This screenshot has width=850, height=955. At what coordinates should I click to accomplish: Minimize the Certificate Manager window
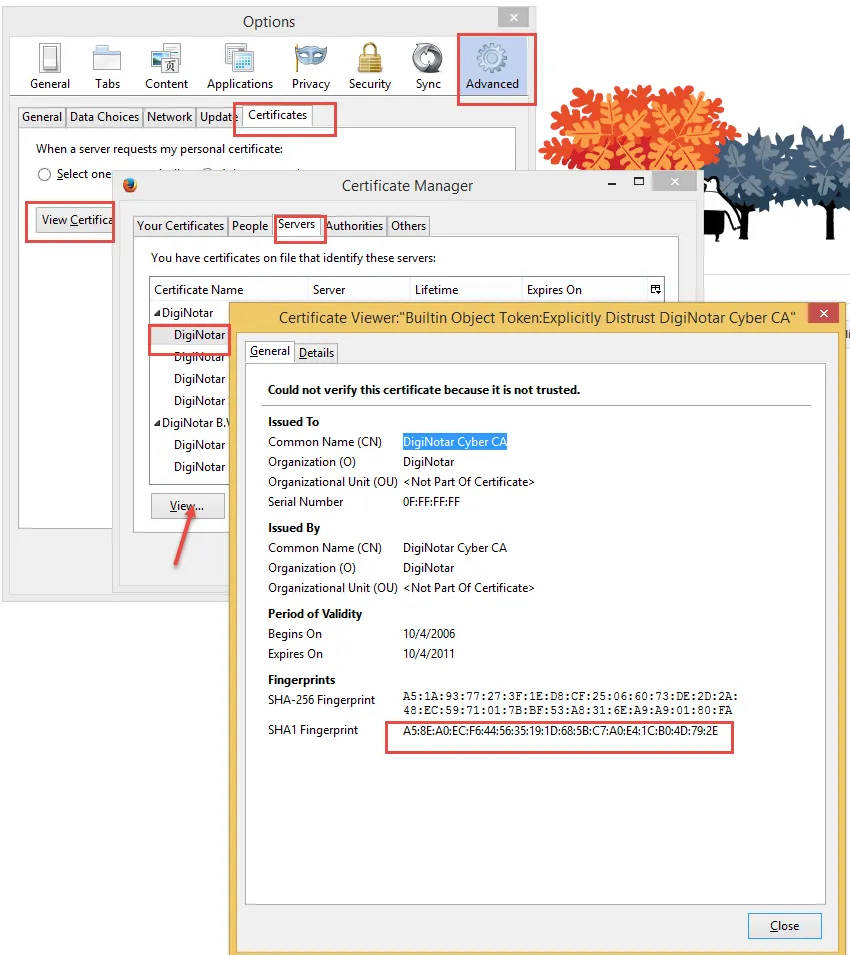pyautogui.click(x=612, y=183)
